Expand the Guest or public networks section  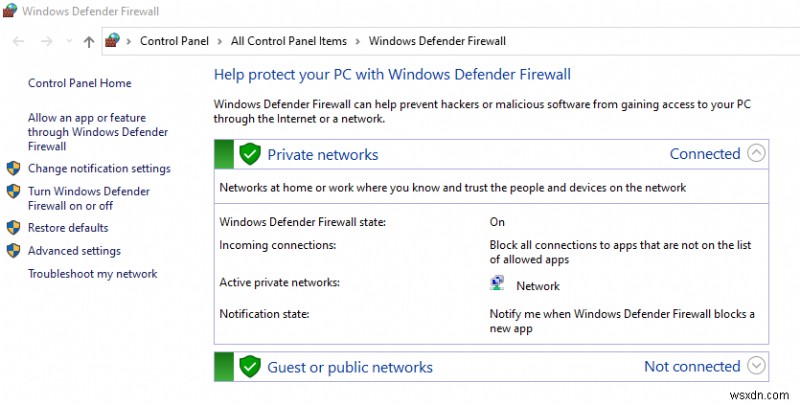[x=756, y=366]
